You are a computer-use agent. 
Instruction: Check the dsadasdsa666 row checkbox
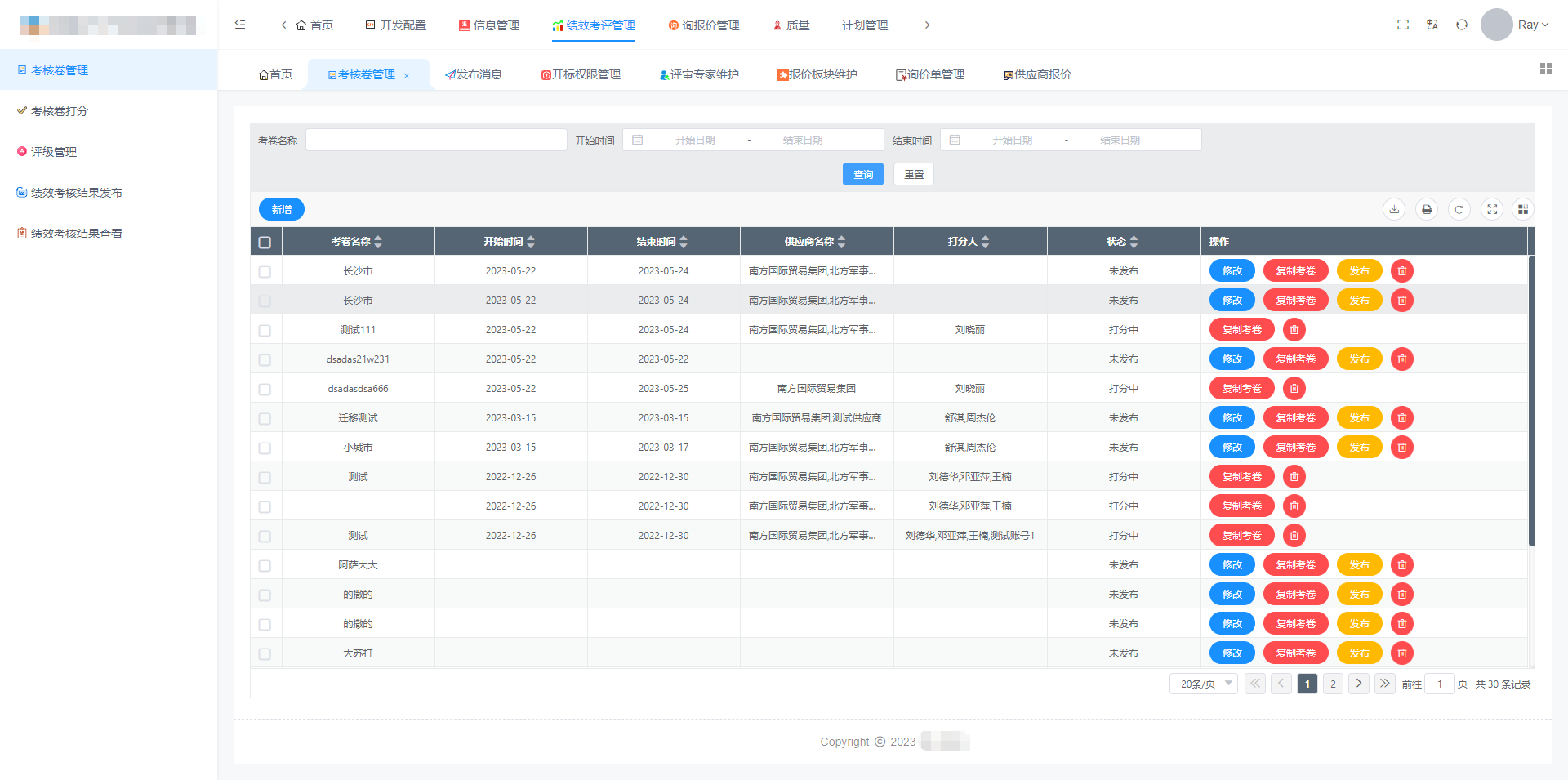[x=265, y=390]
